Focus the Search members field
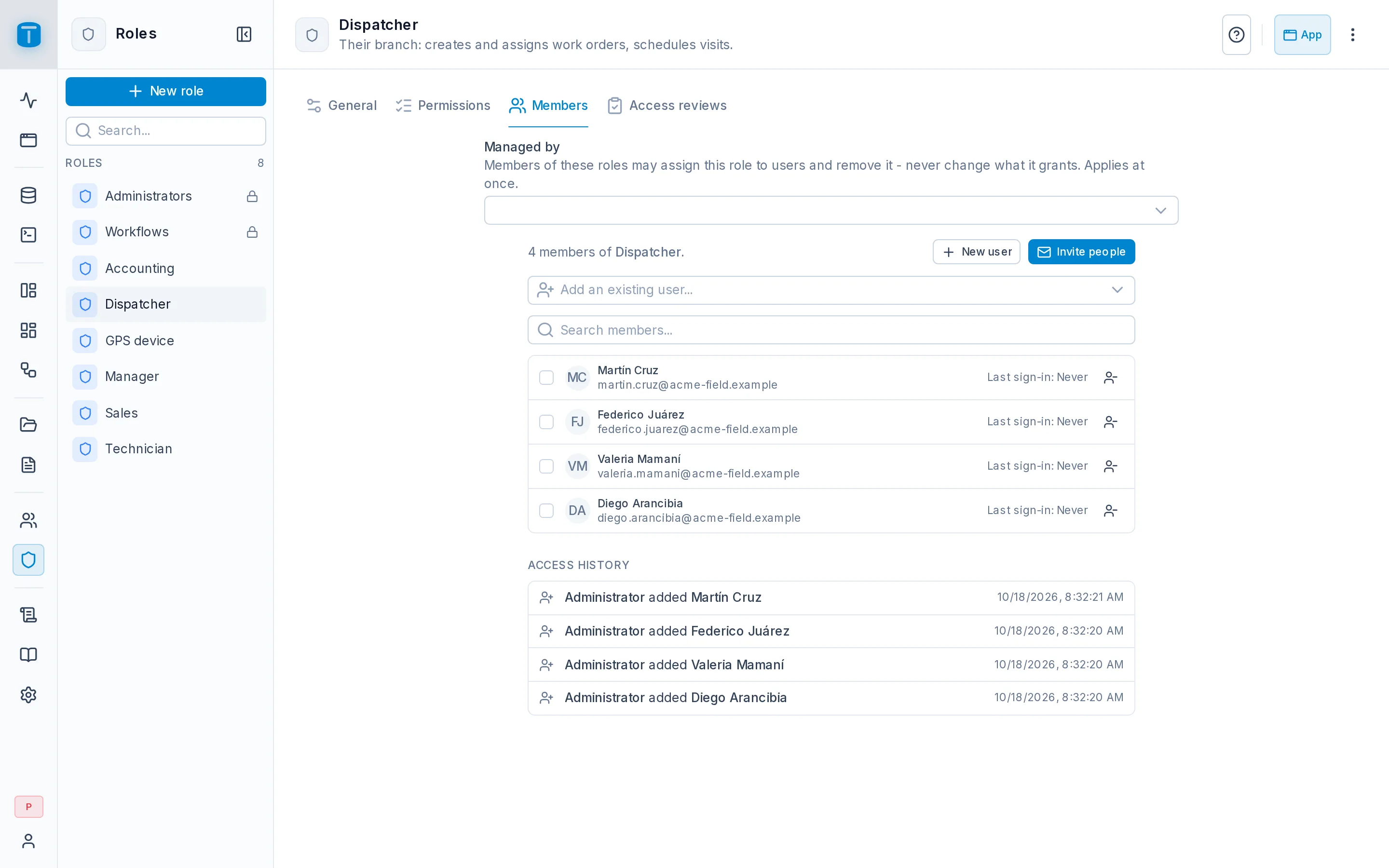 coord(831,330)
